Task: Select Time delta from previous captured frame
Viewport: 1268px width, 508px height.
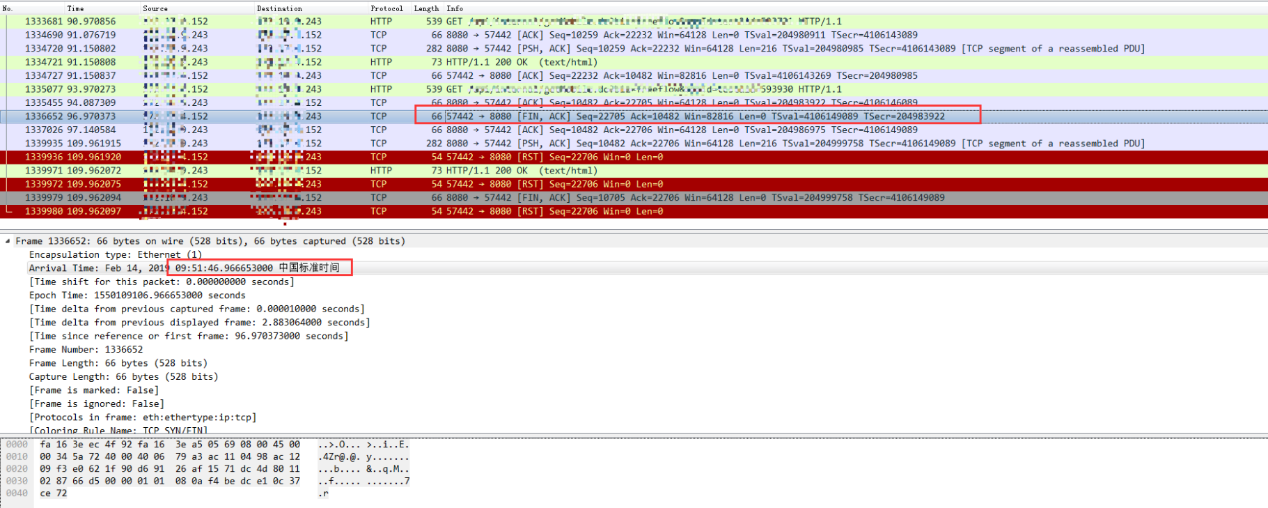Action: click(x=196, y=309)
